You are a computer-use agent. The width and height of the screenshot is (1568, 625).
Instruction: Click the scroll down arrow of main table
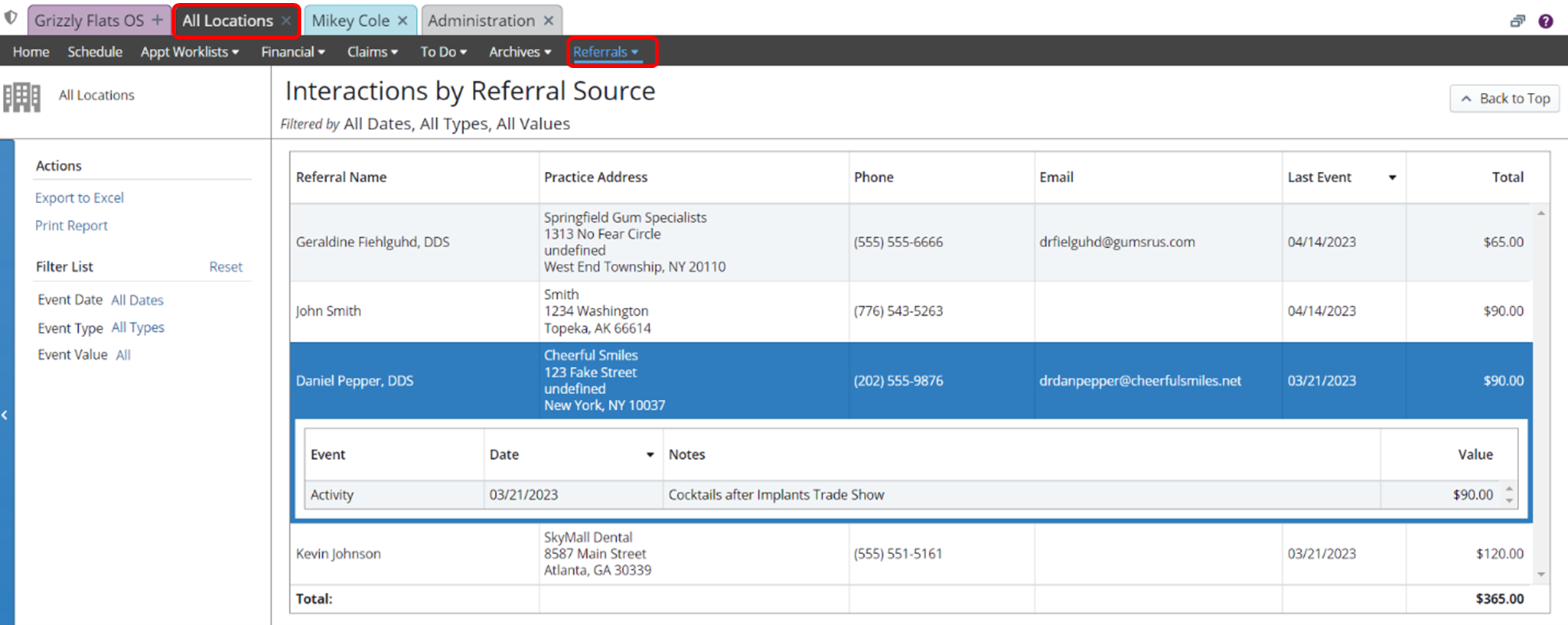pos(1541,575)
